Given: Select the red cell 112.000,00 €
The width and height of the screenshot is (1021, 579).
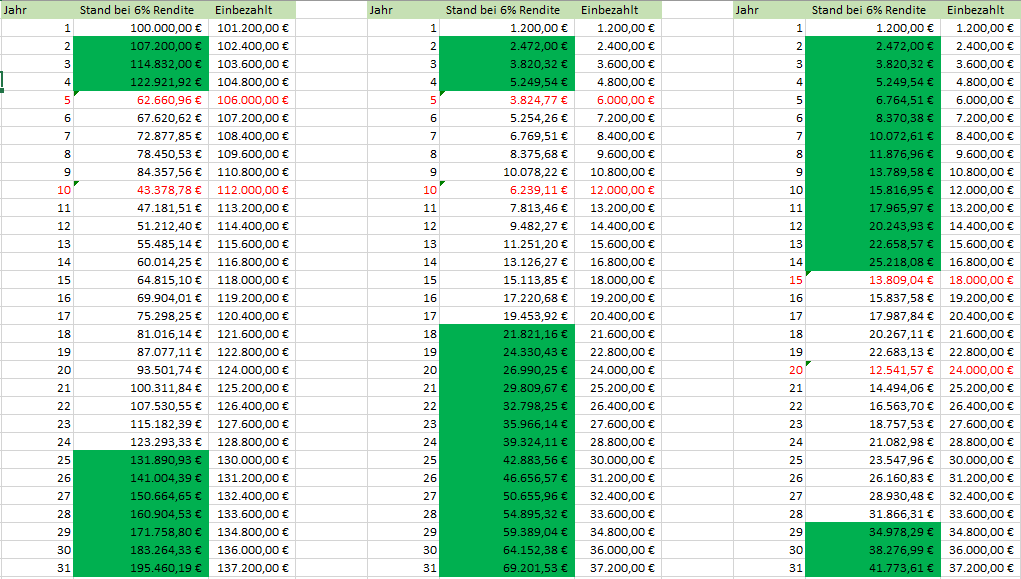Looking at the screenshot, I should 252,190.
